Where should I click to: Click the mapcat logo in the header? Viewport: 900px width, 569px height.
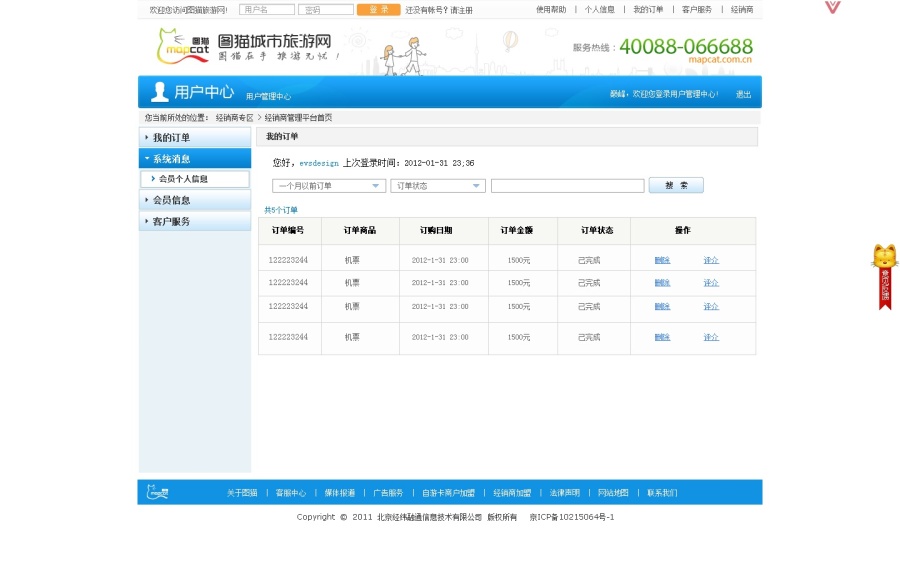[184, 46]
